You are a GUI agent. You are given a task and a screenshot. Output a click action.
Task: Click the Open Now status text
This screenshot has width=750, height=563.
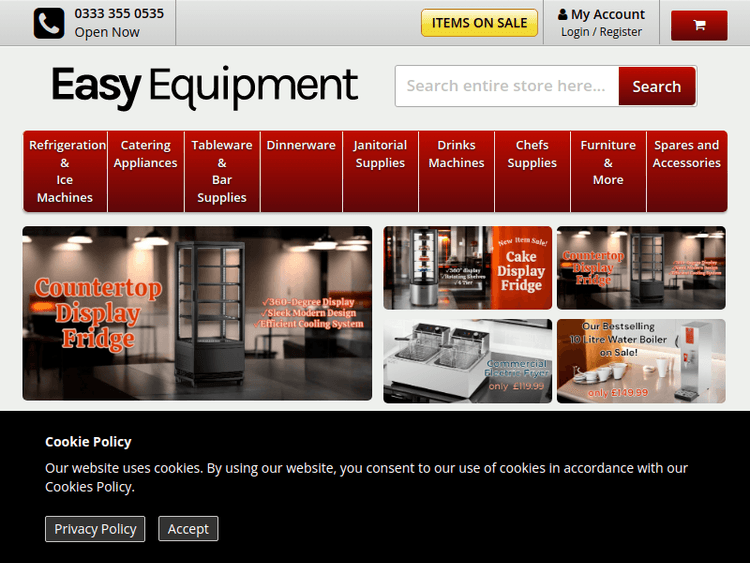click(x=107, y=33)
